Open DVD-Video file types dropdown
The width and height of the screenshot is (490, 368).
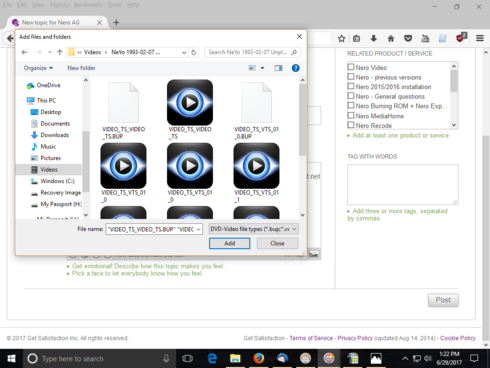(x=253, y=229)
